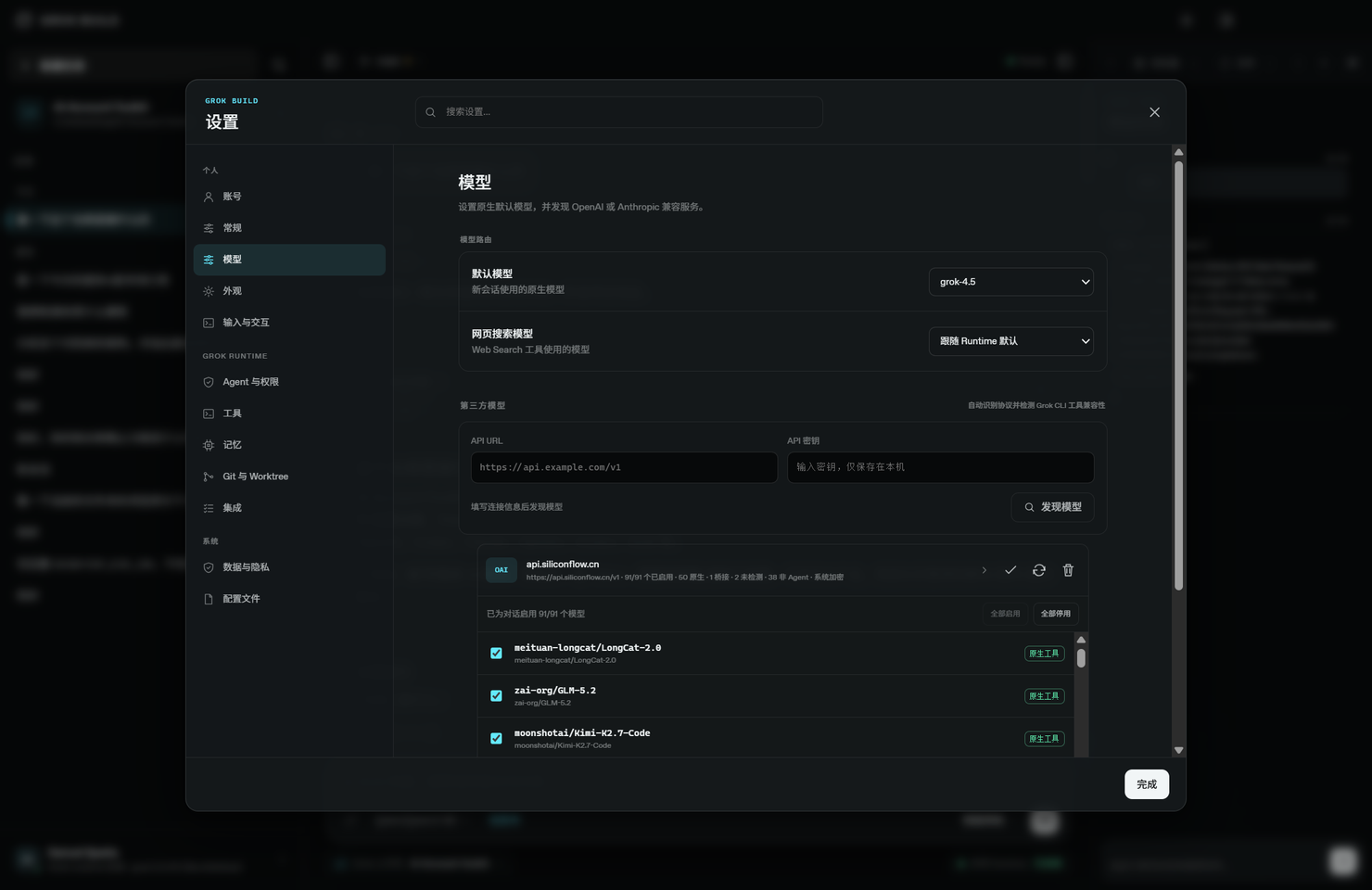
Task: Open the 网页搜索模型 跟随 Runtime 默认 dropdown
Action: click(1011, 341)
